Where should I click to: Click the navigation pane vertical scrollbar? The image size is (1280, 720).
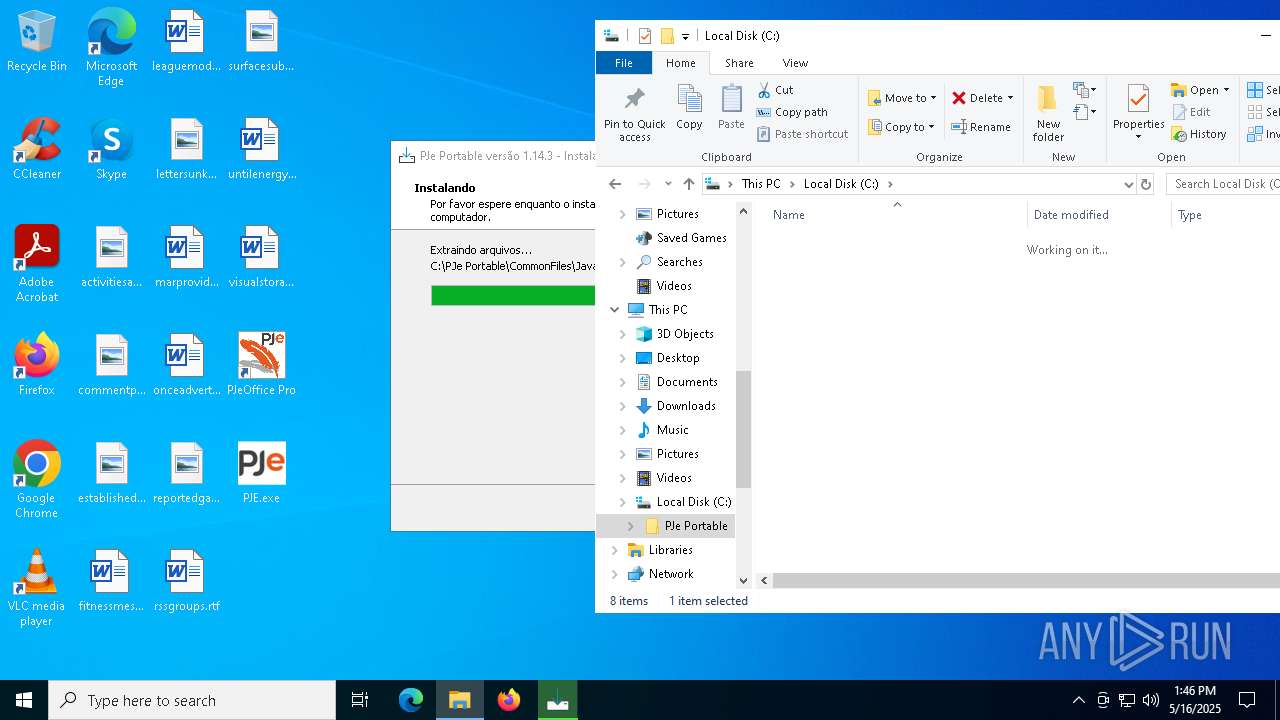[743, 430]
